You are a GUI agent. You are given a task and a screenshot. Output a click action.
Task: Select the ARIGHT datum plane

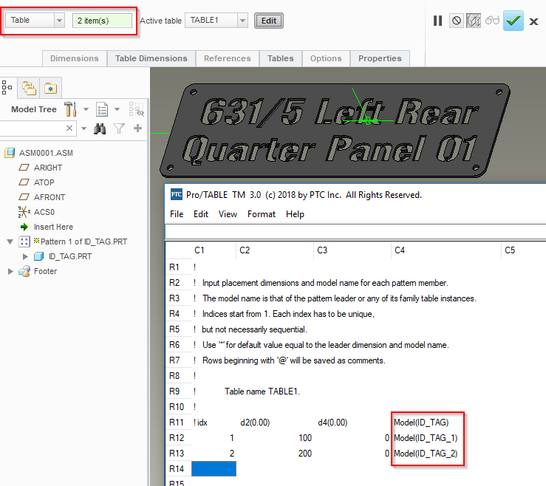48,167
